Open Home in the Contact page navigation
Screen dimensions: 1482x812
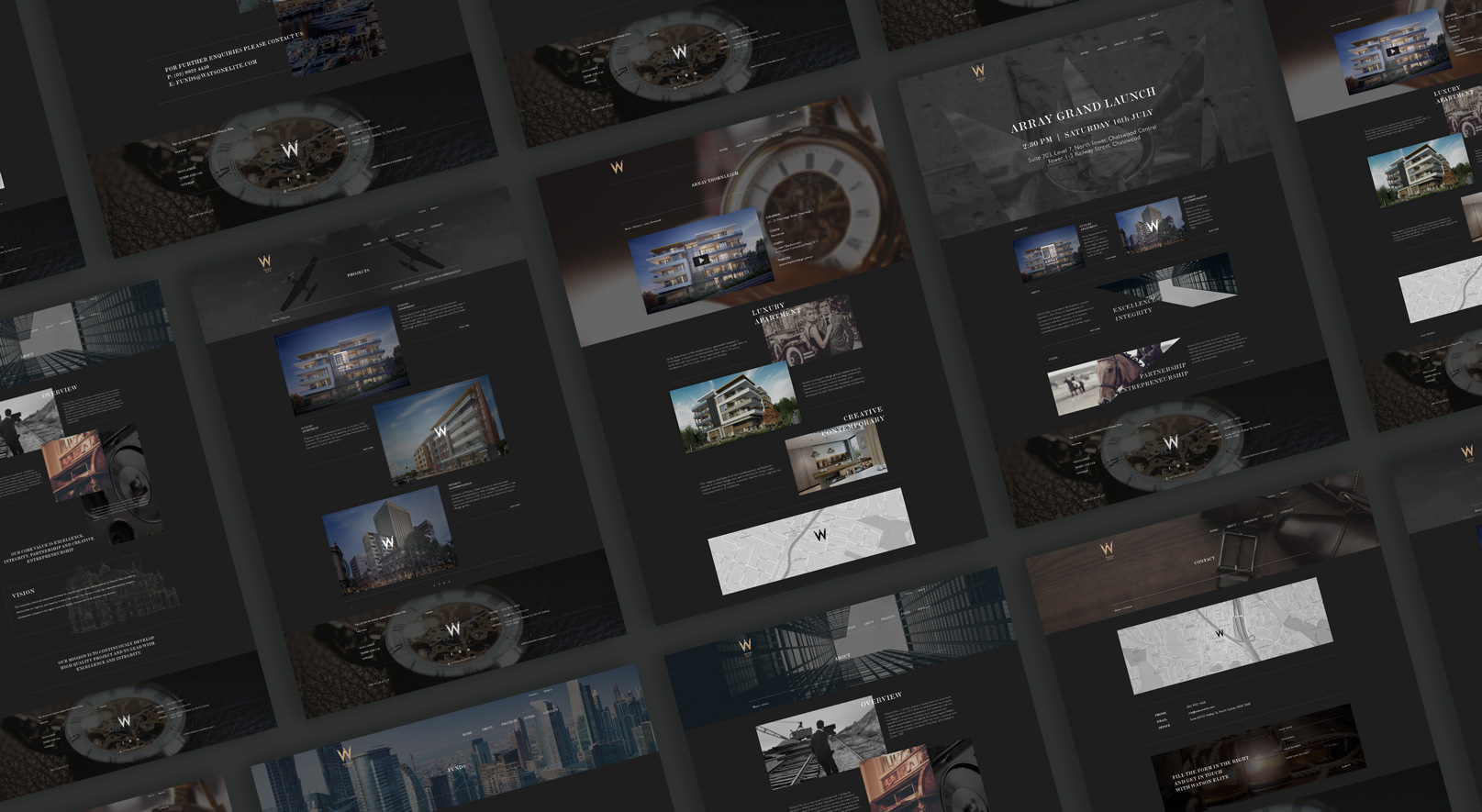click(1214, 530)
